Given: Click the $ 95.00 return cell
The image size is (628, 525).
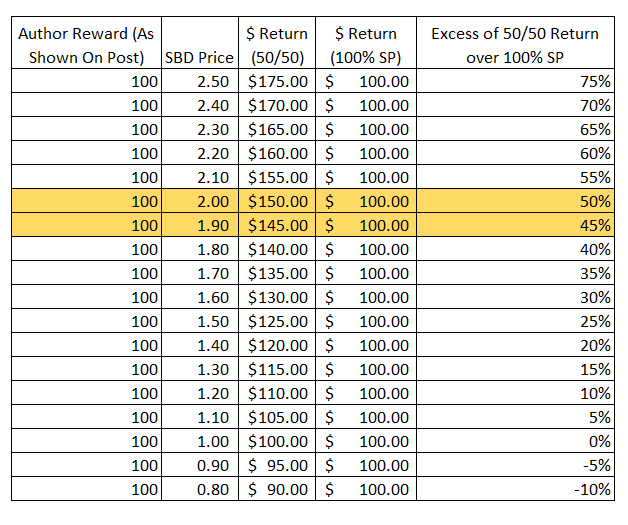Looking at the screenshot, I should tap(277, 466).
